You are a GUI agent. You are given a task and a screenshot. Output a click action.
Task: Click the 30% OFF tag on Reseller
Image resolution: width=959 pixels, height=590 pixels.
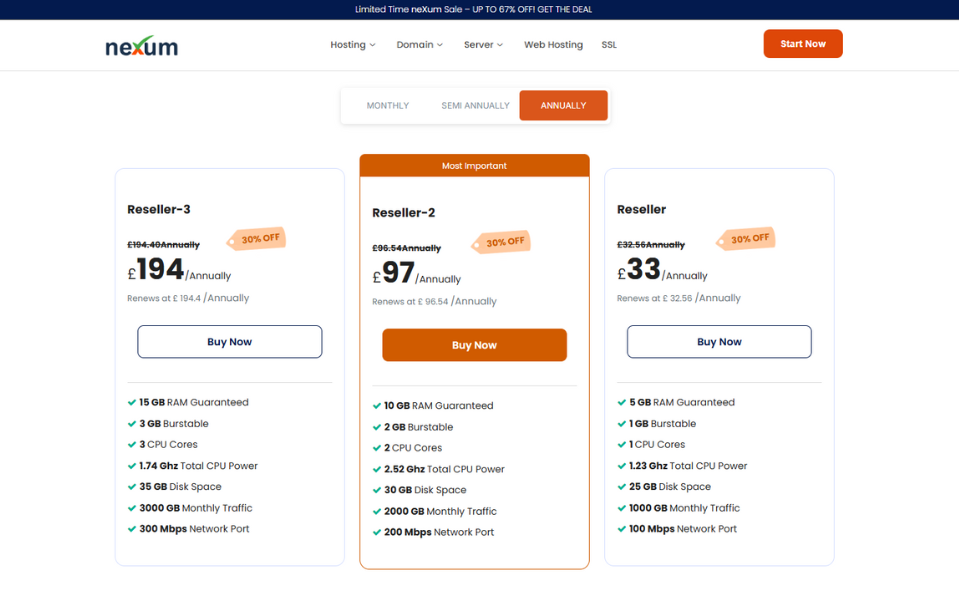(x=748, y=239)
